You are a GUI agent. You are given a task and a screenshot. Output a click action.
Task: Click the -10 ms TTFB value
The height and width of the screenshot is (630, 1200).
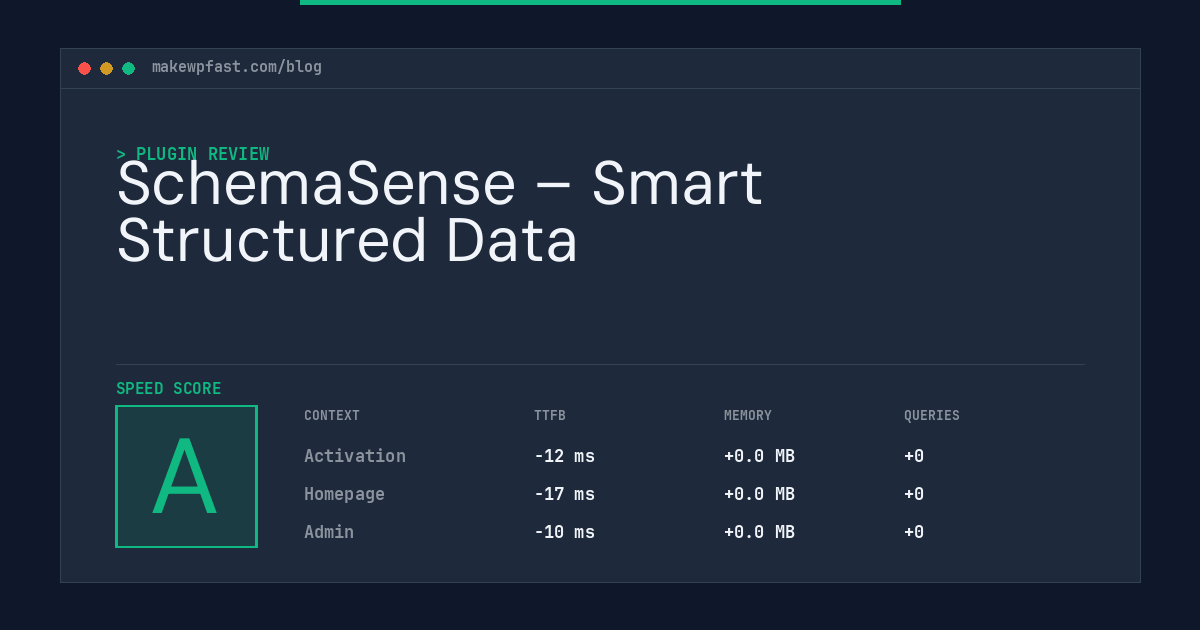tap(564, 532)
